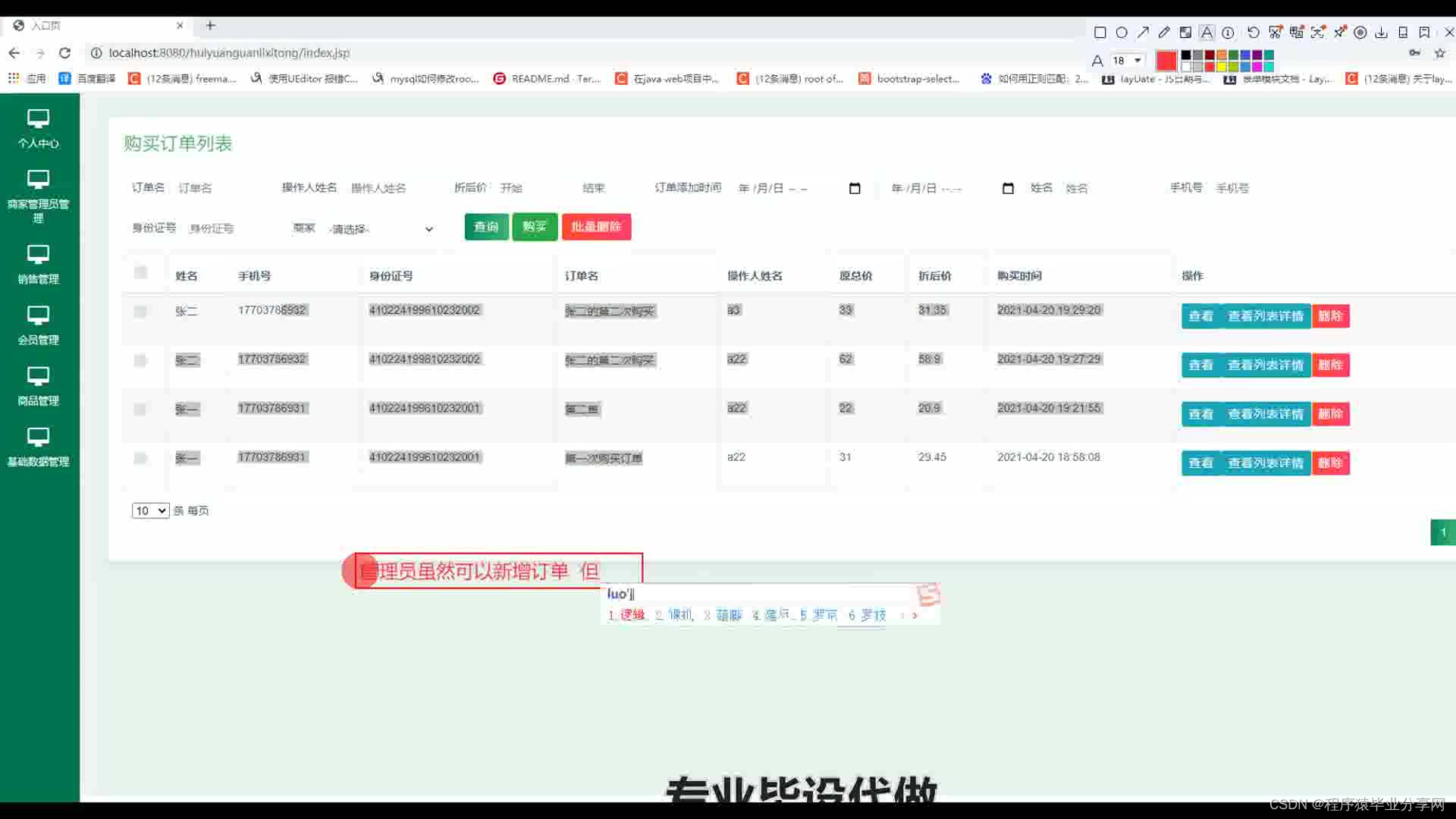Open 商品管理 menu item
The image size is (1456, 819).
[x=38, y=385]
